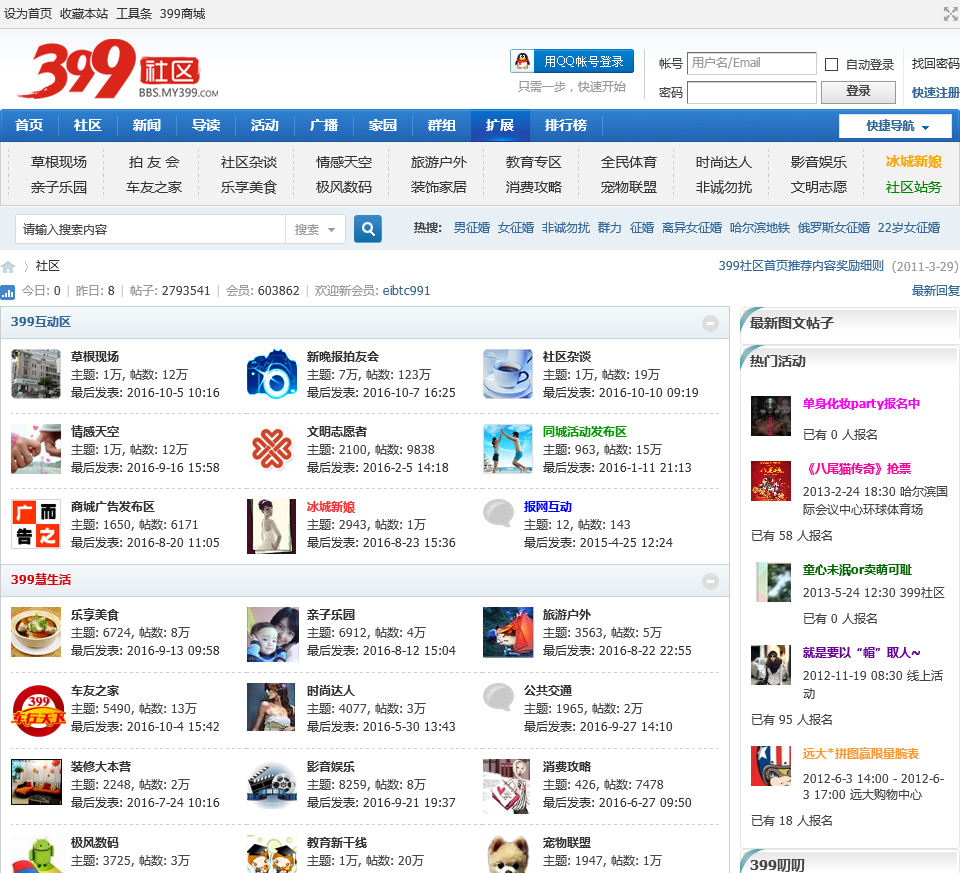960x873 pixels.
Task: Click the 收藏本站 top bar link
Action: point(84,13)
